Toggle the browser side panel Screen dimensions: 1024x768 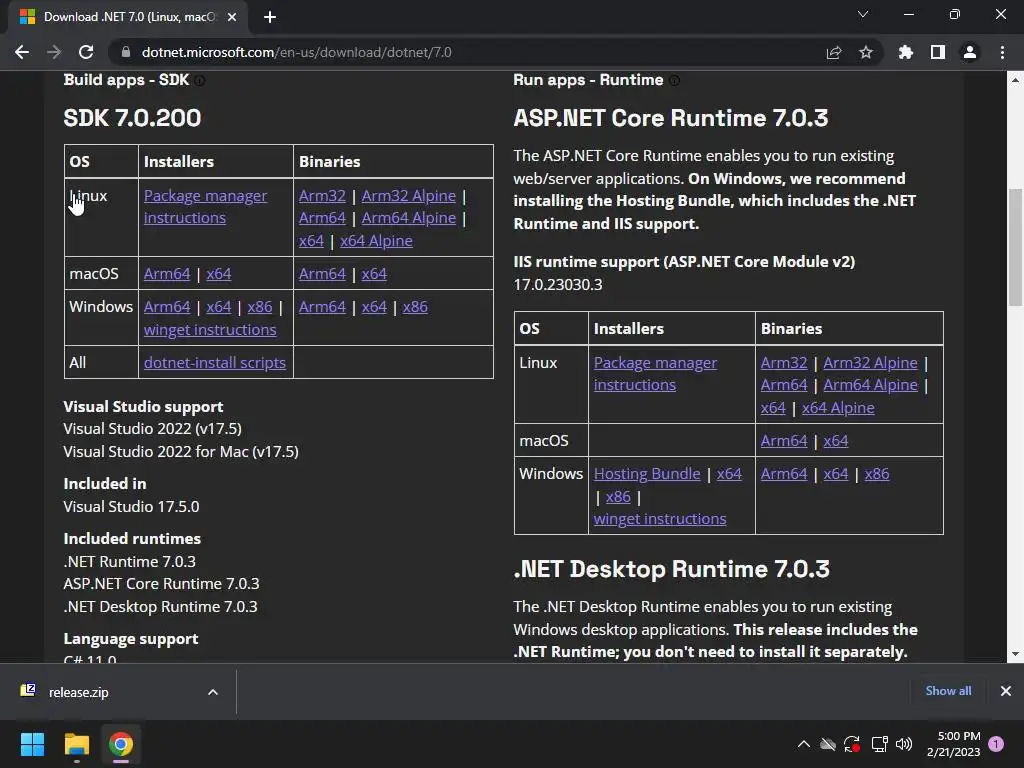click(x=938, y=52)
